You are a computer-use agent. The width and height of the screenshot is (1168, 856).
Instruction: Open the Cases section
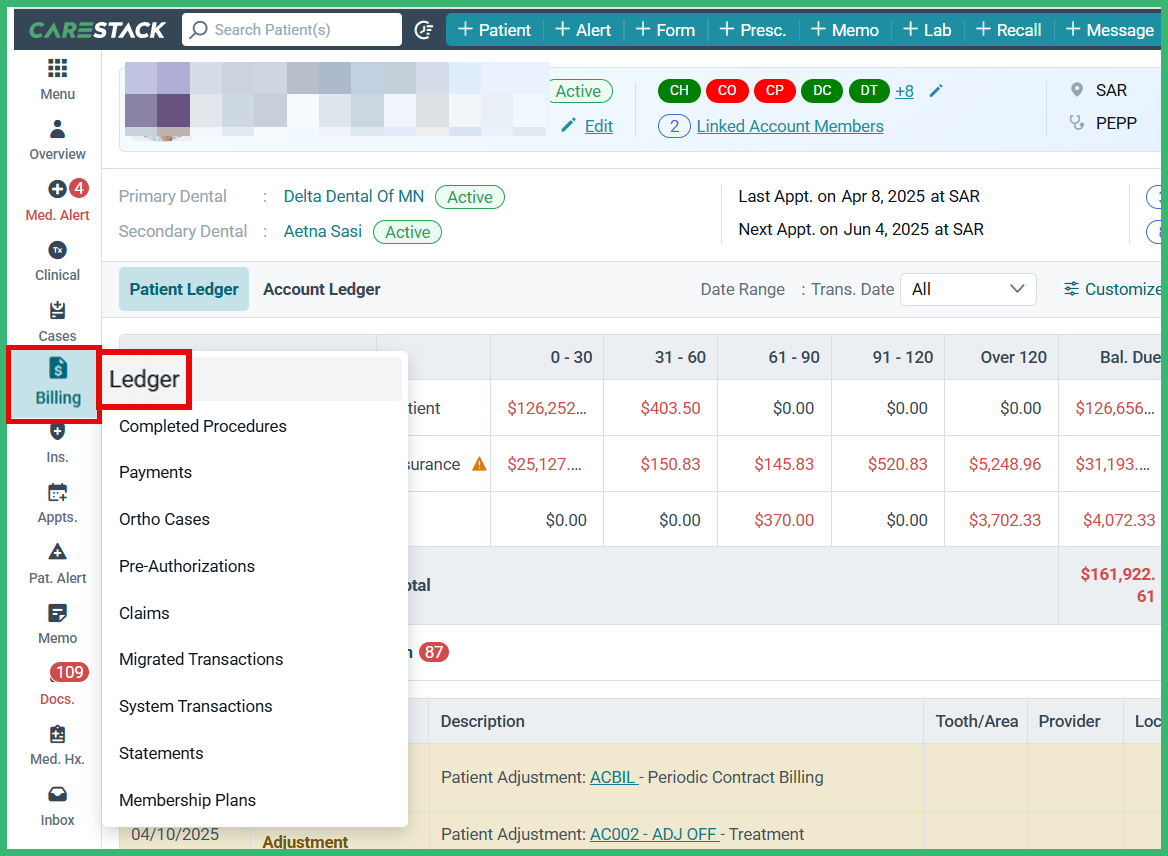coord(57,320)
